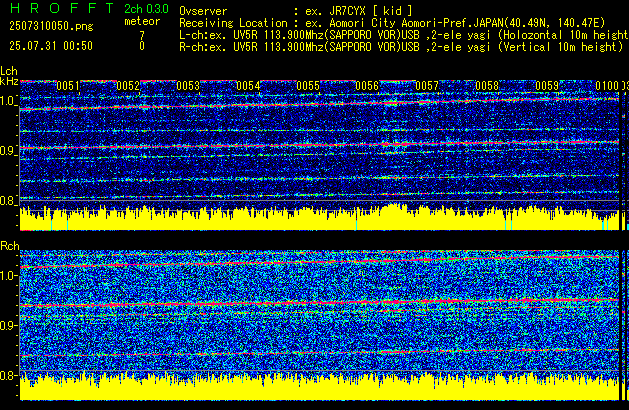Click time marker 0058

tap(487, 86)
